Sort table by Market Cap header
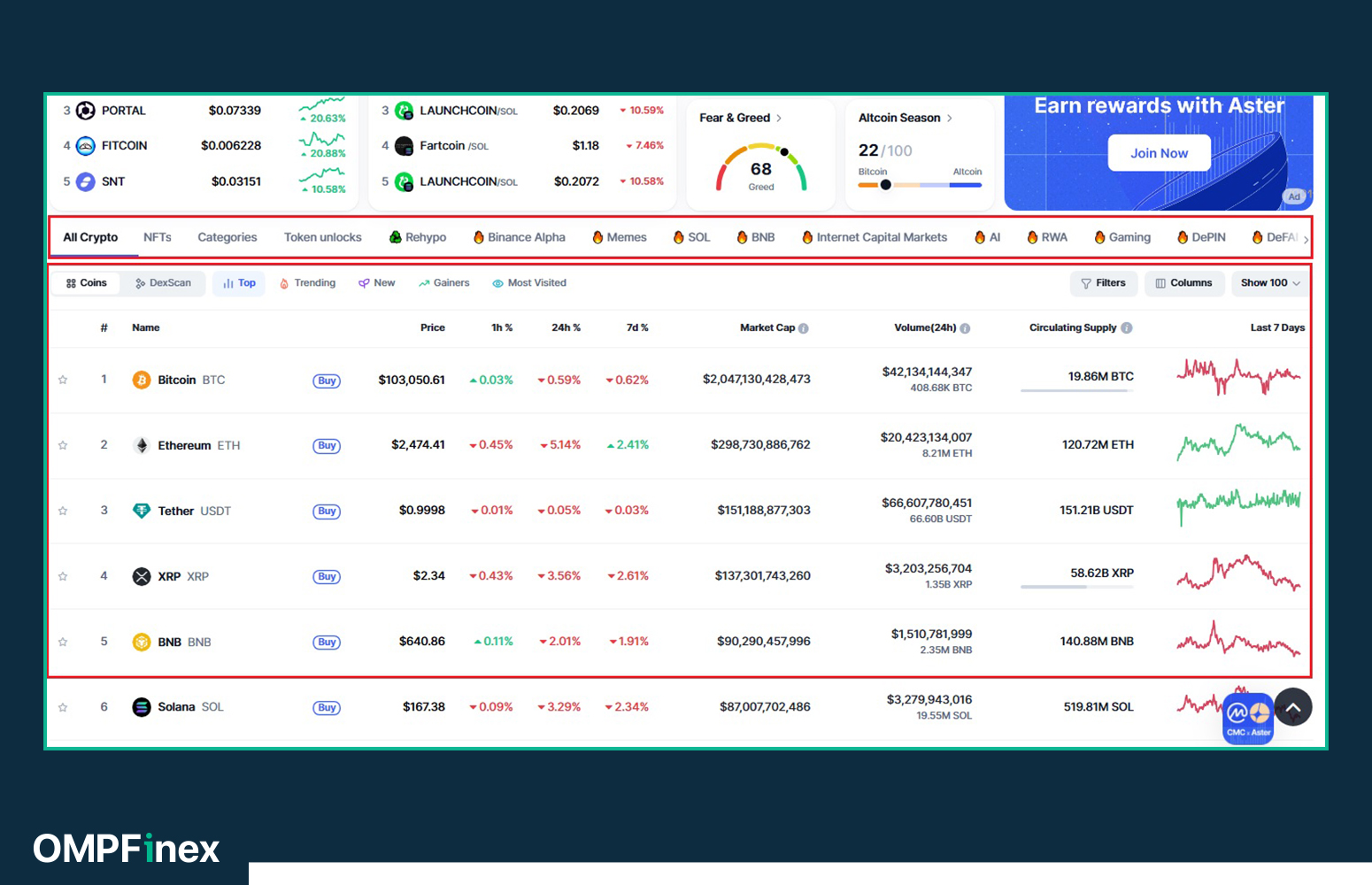The image size is (1372, 885). click(767, 327)
